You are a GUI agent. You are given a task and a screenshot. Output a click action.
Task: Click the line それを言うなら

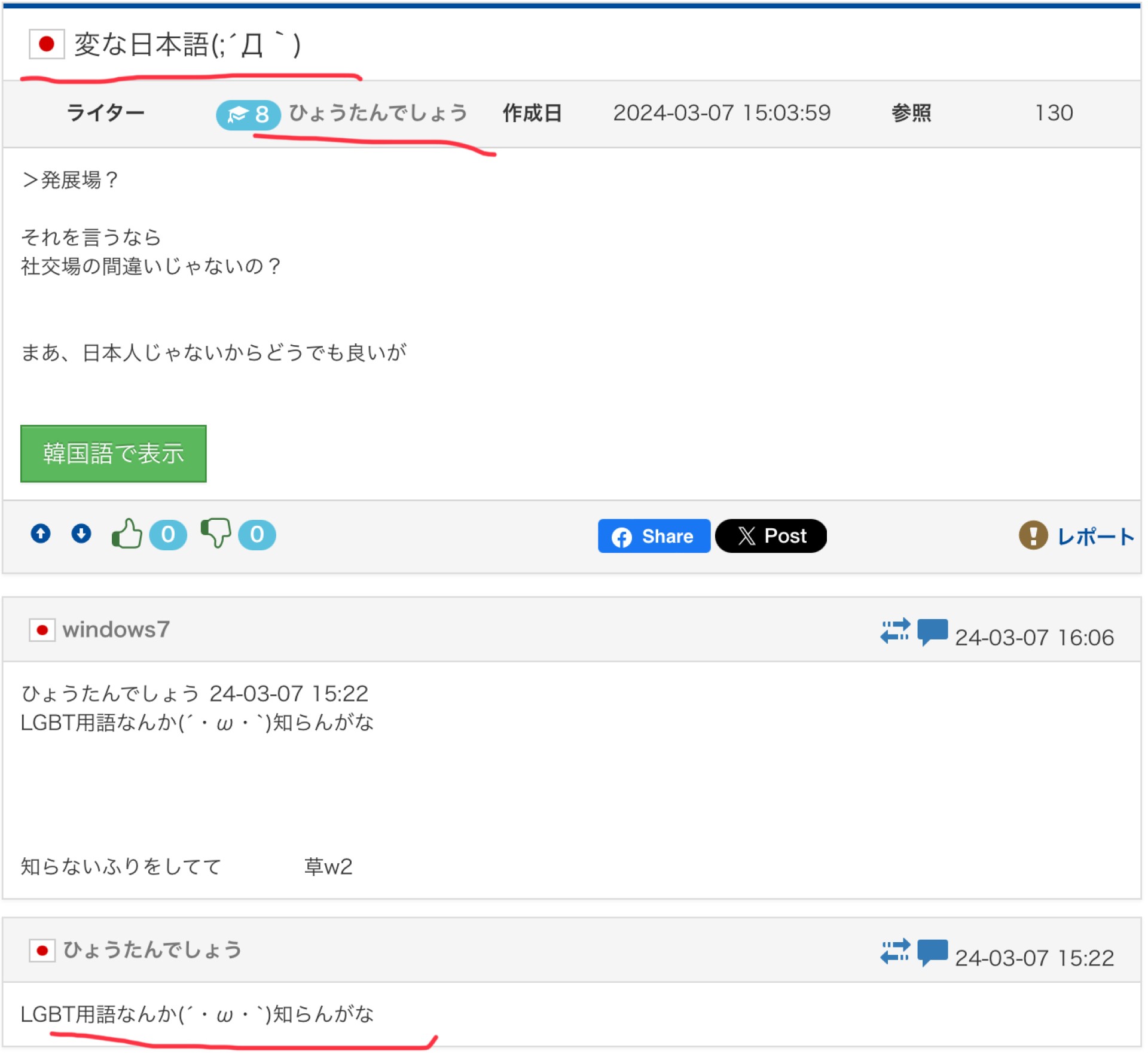(x=91, y=237)
